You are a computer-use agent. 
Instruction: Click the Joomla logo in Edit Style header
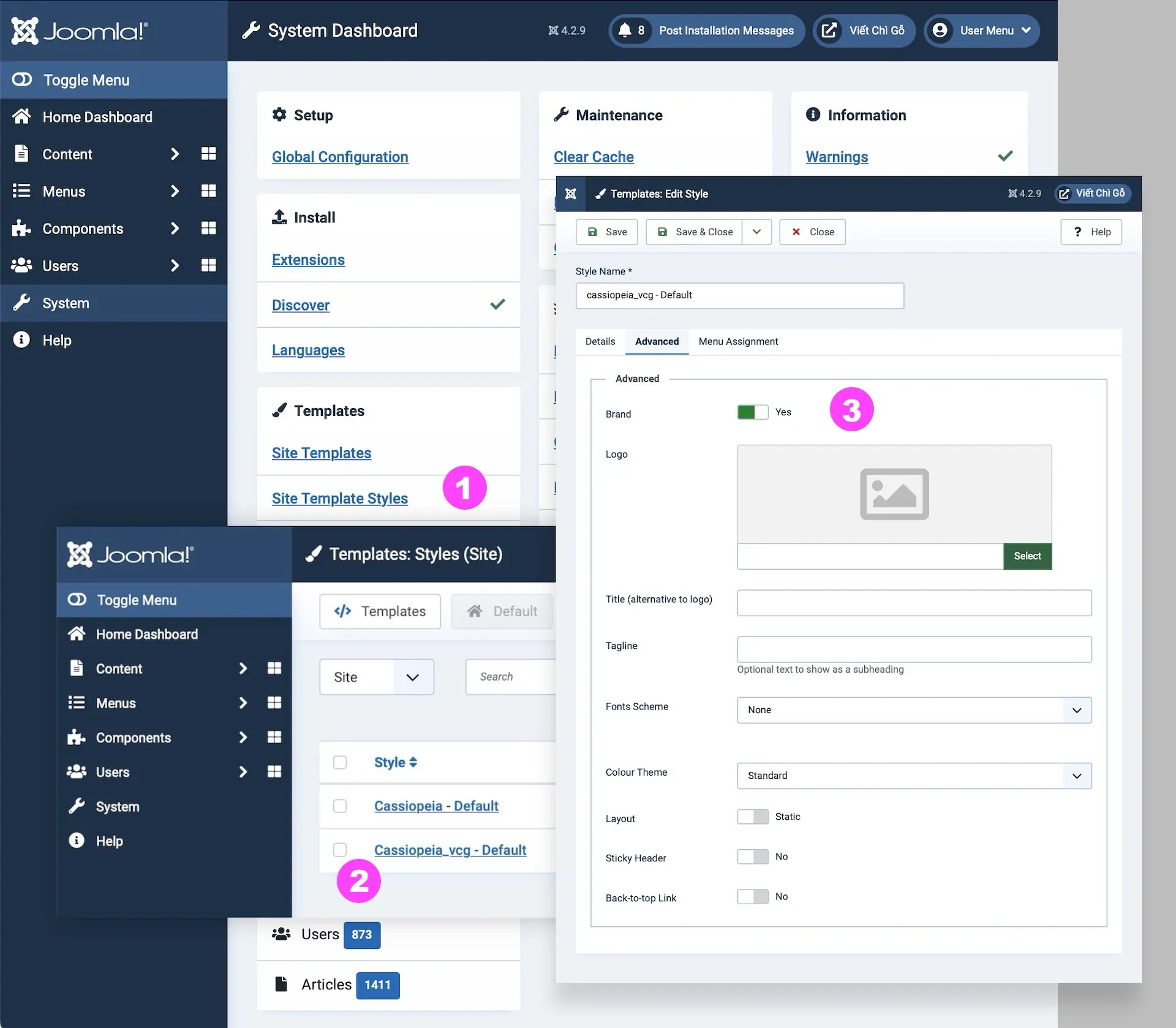point(570,194)
